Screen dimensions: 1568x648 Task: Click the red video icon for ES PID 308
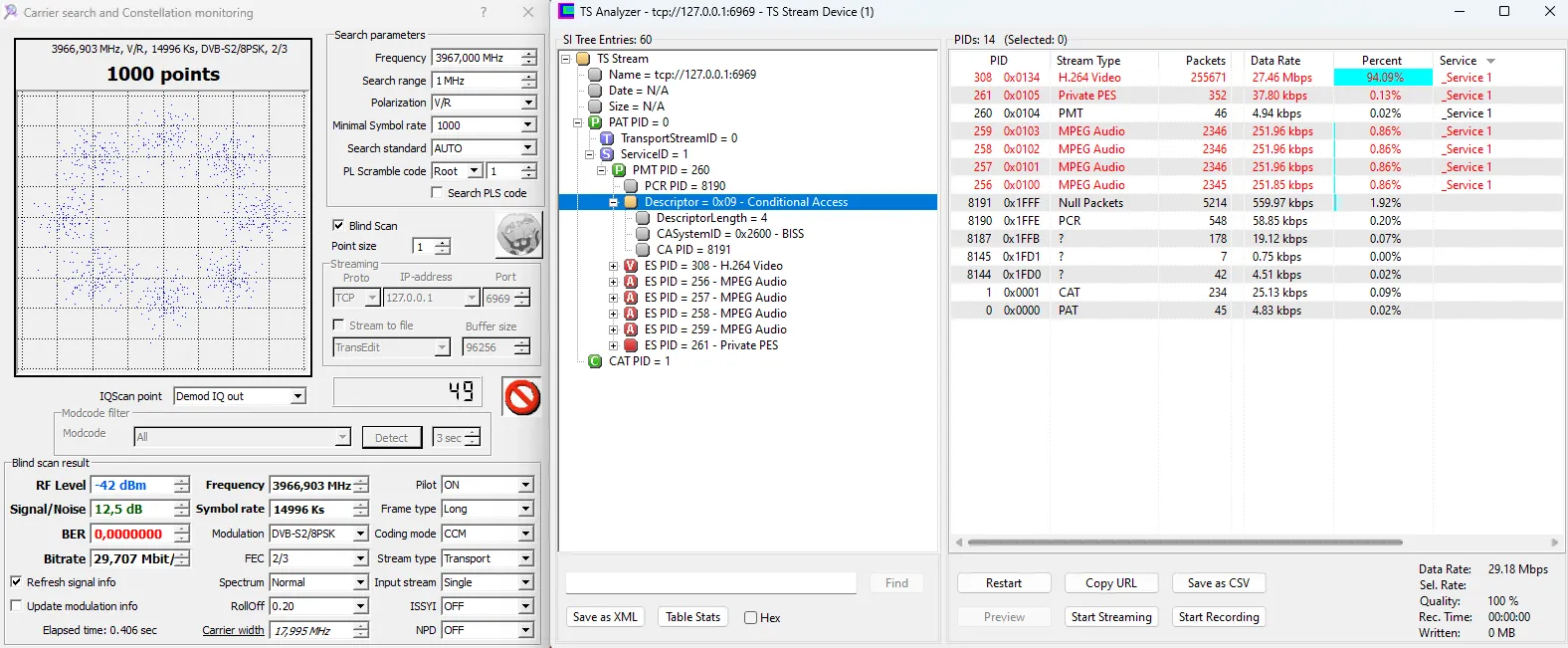(630, 266)
